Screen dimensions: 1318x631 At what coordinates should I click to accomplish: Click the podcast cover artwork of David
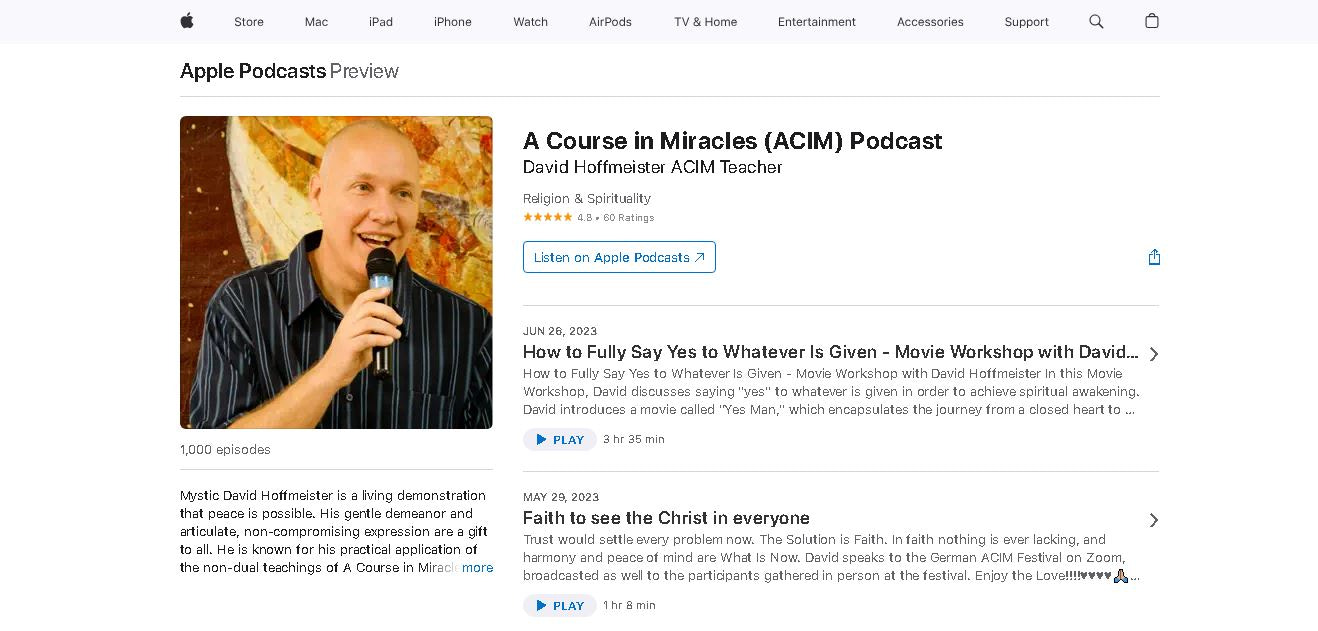point(336,272)
